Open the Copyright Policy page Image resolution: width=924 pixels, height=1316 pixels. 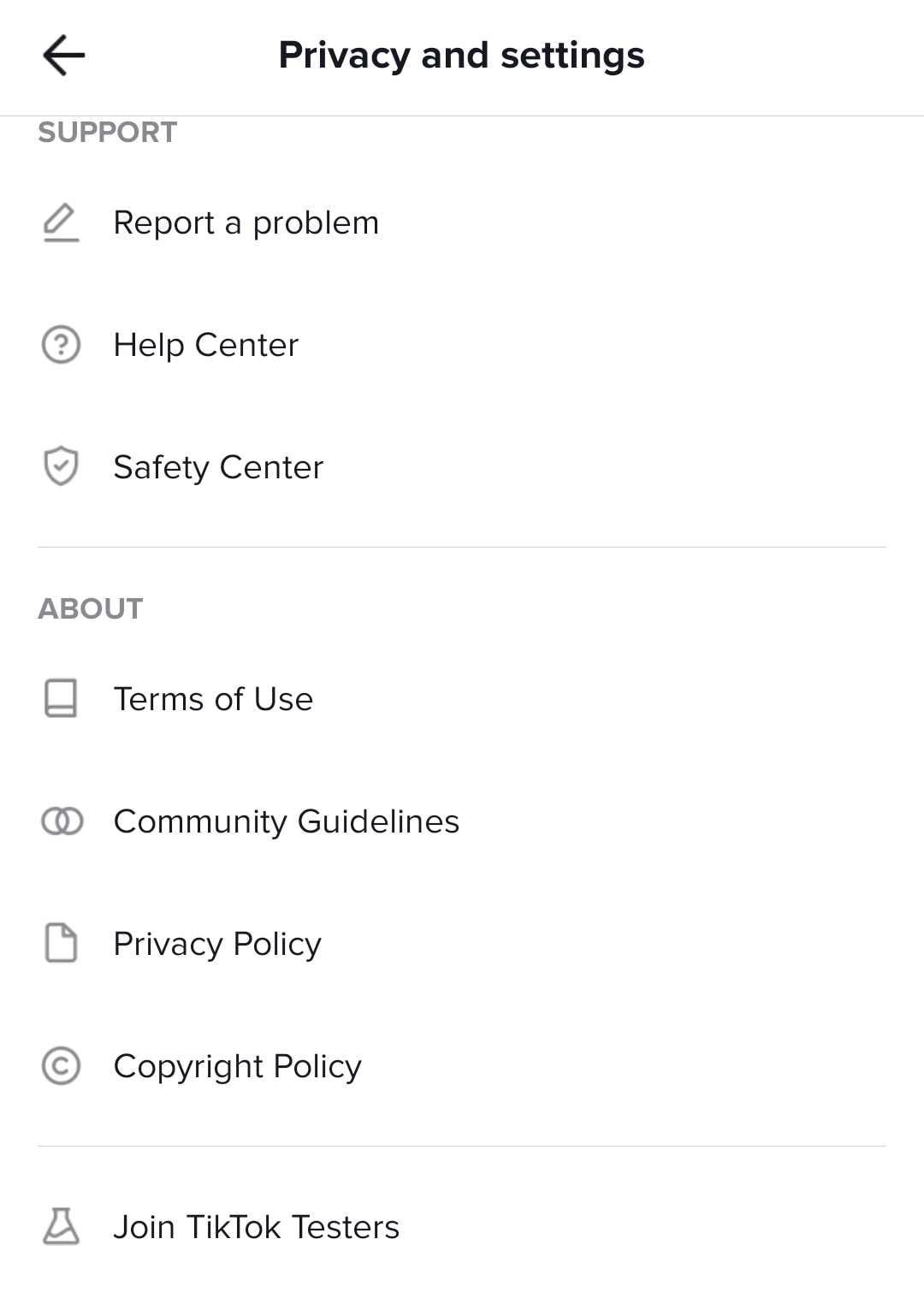(462, 1066)
